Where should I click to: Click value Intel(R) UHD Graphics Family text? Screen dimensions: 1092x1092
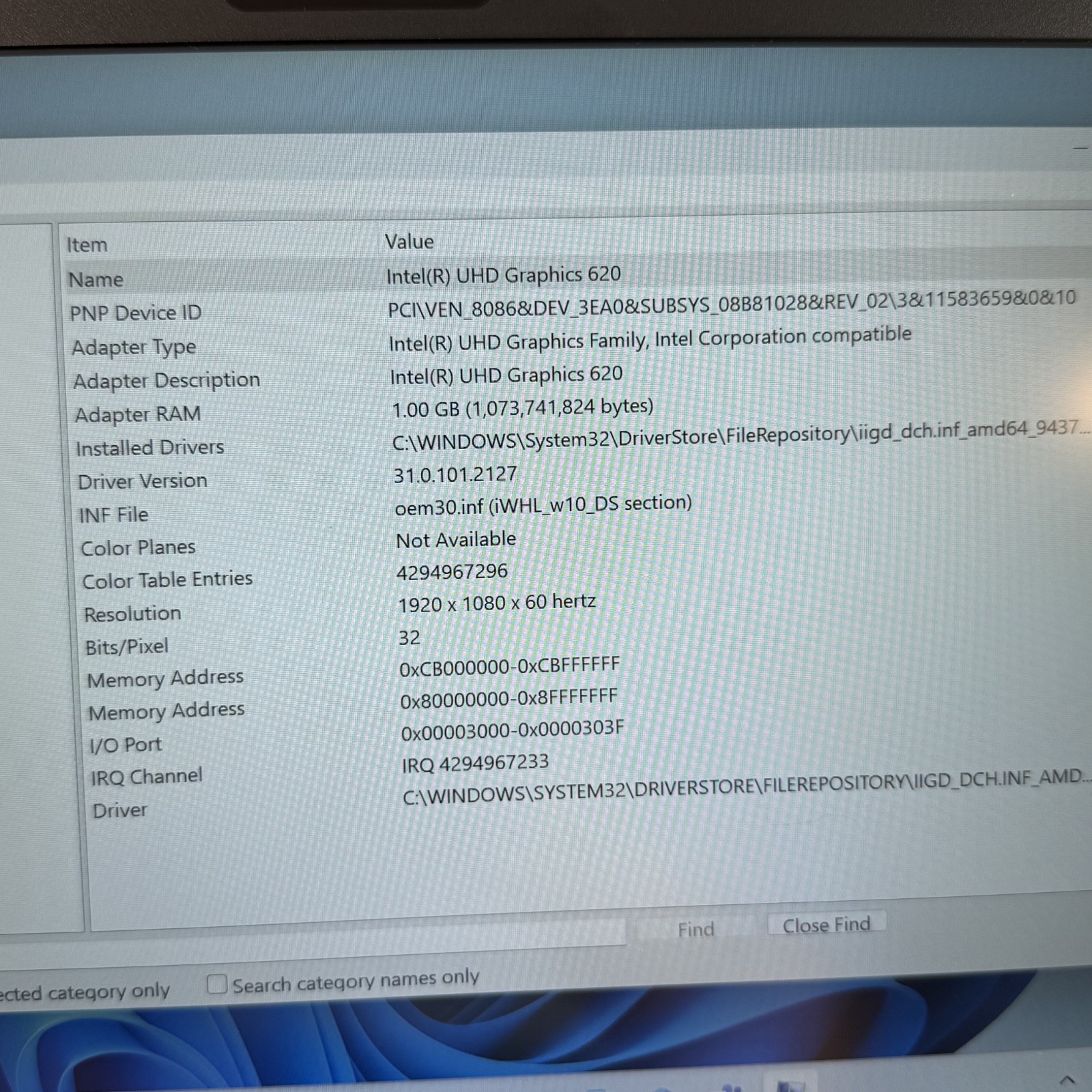(650, 339)
